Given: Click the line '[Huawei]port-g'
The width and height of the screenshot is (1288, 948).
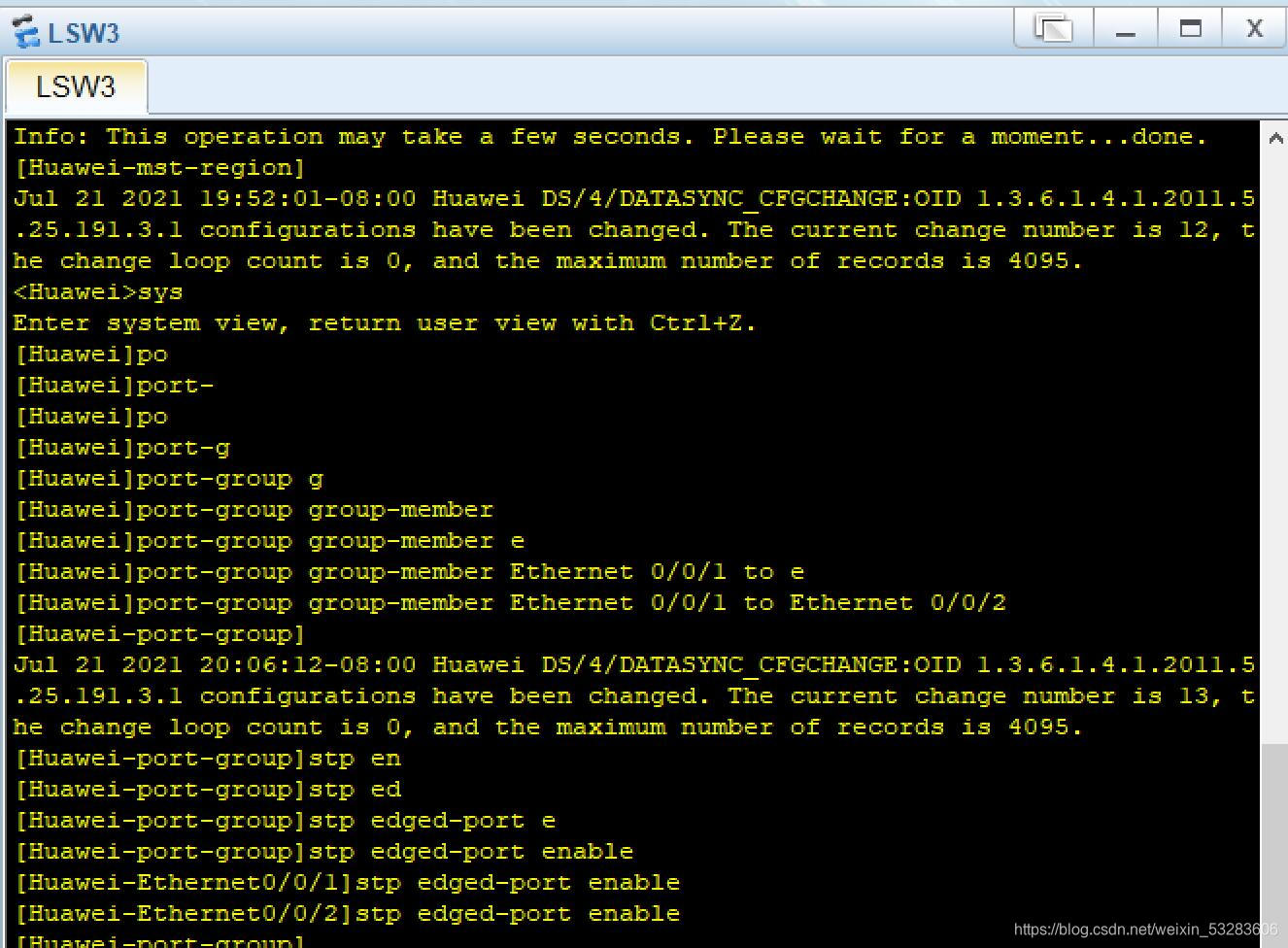Looking at the screenshot, I should 121,447.
